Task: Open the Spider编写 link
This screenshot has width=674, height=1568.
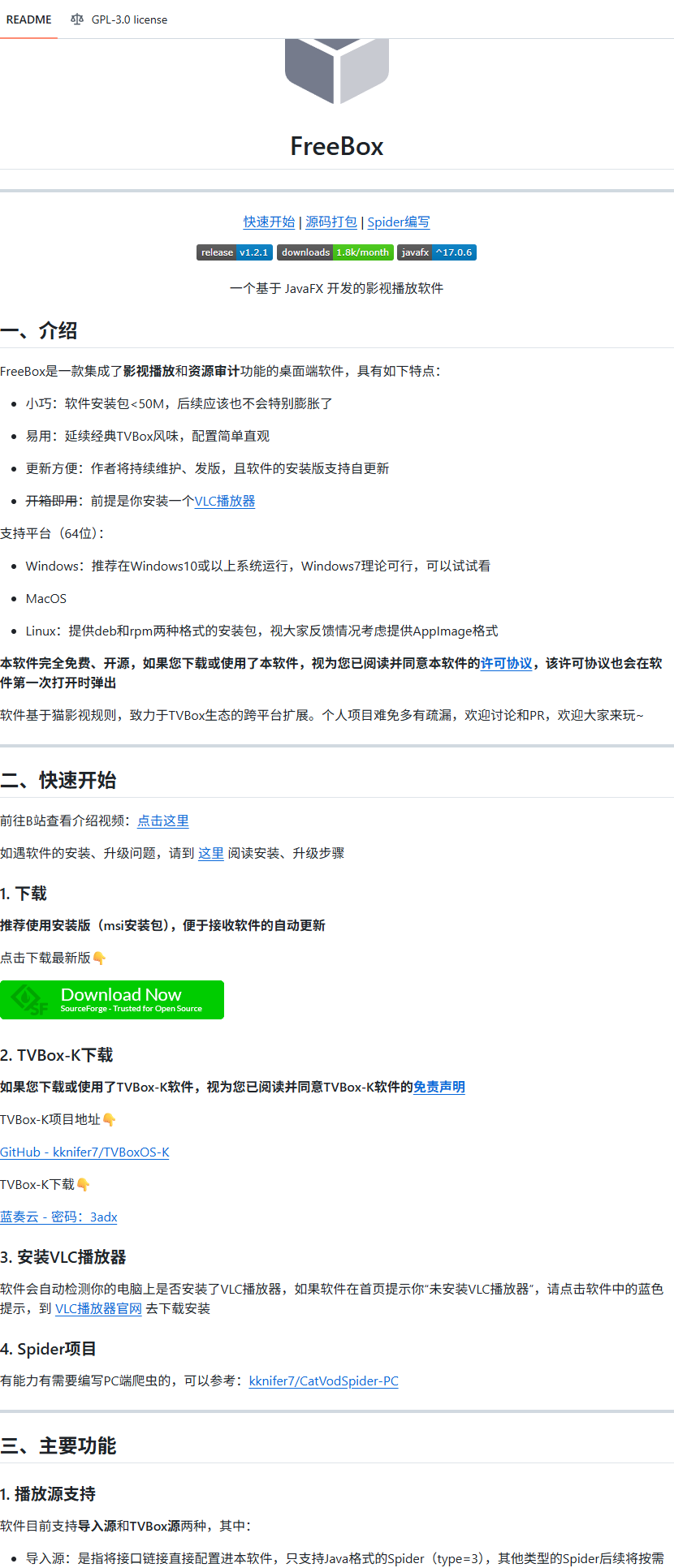Action: click(x=399, y=222)
